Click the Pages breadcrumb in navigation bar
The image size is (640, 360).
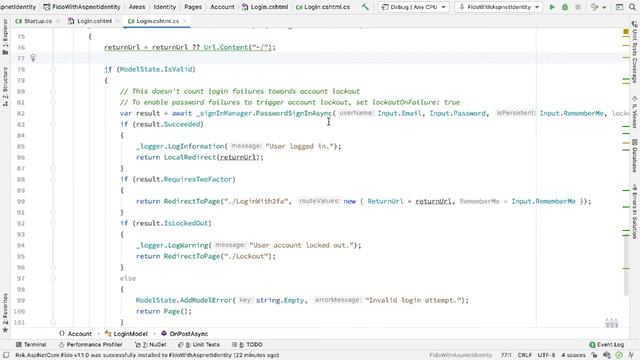point(193,7)
